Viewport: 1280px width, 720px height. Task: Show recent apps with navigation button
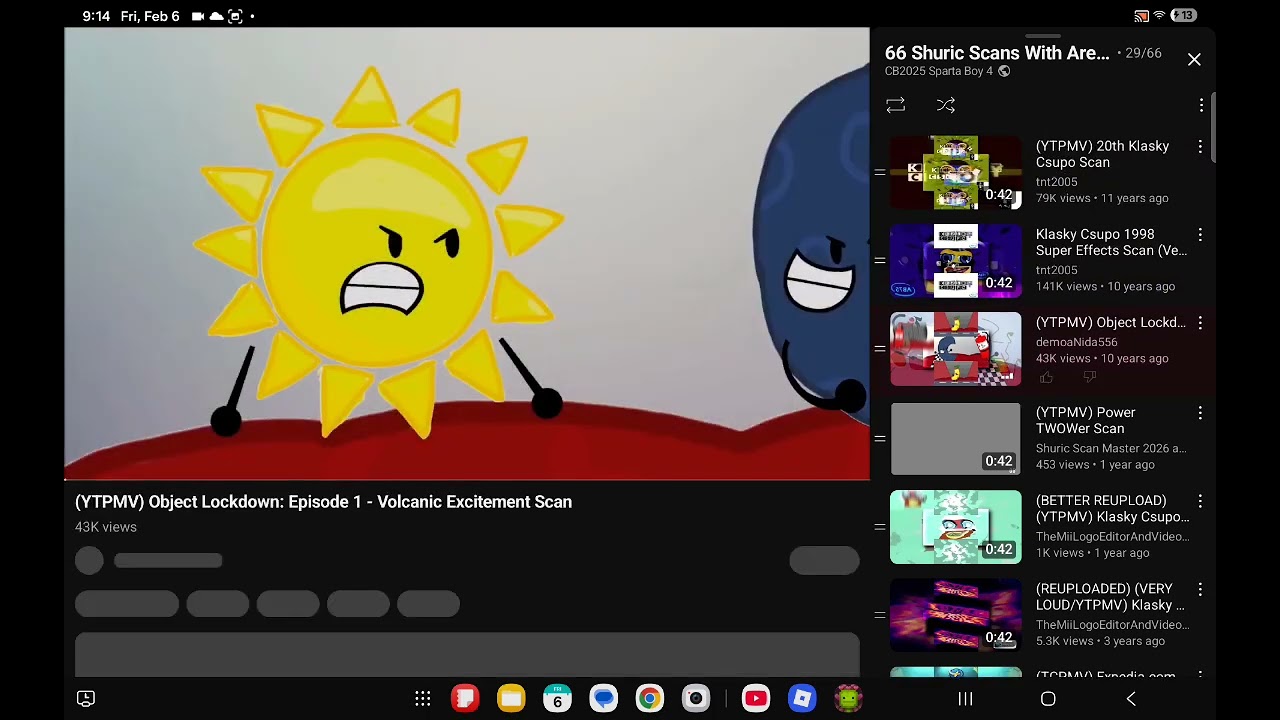pyautogui.click(x=965, y=699)
